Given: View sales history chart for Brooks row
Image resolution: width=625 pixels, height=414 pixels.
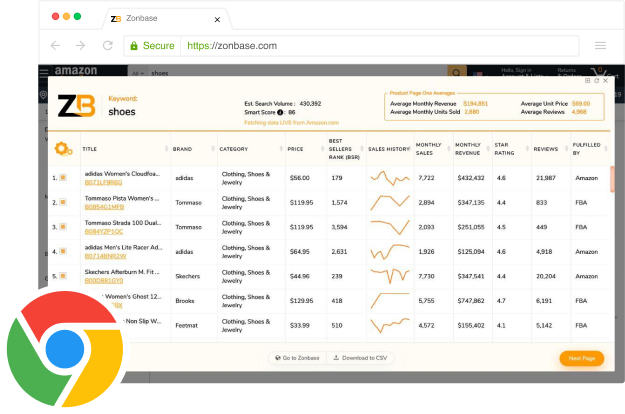Looking at the screenshot, I should [390, 301].
